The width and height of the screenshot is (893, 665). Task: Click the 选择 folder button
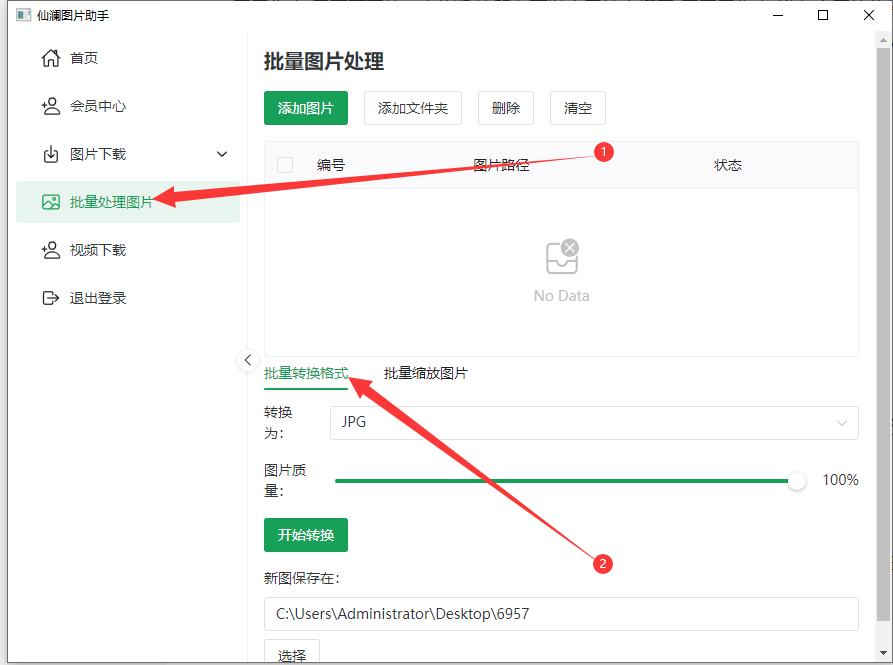pyautogui.click(x=292, y=654)
